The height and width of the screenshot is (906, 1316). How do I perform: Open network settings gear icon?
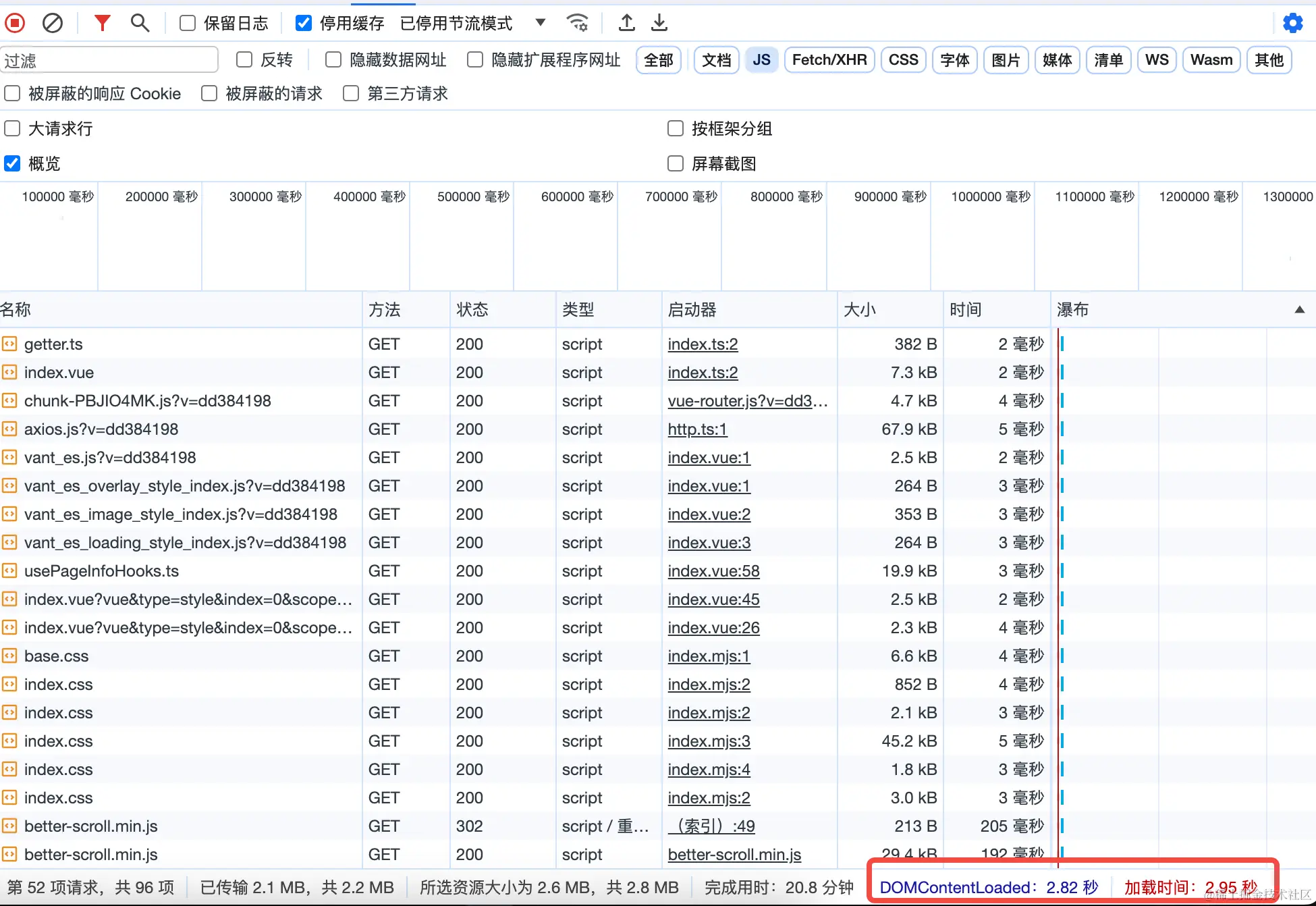coord(1292,23)
